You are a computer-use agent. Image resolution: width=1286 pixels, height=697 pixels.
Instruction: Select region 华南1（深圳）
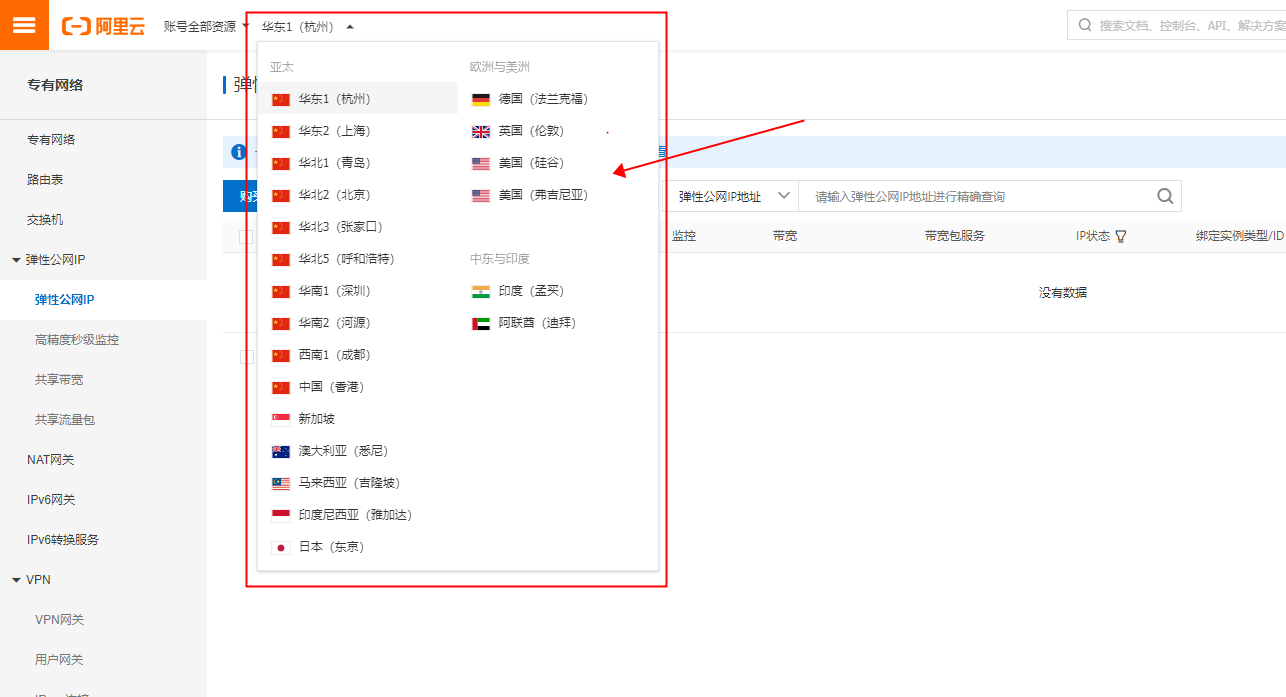(358, 291)
